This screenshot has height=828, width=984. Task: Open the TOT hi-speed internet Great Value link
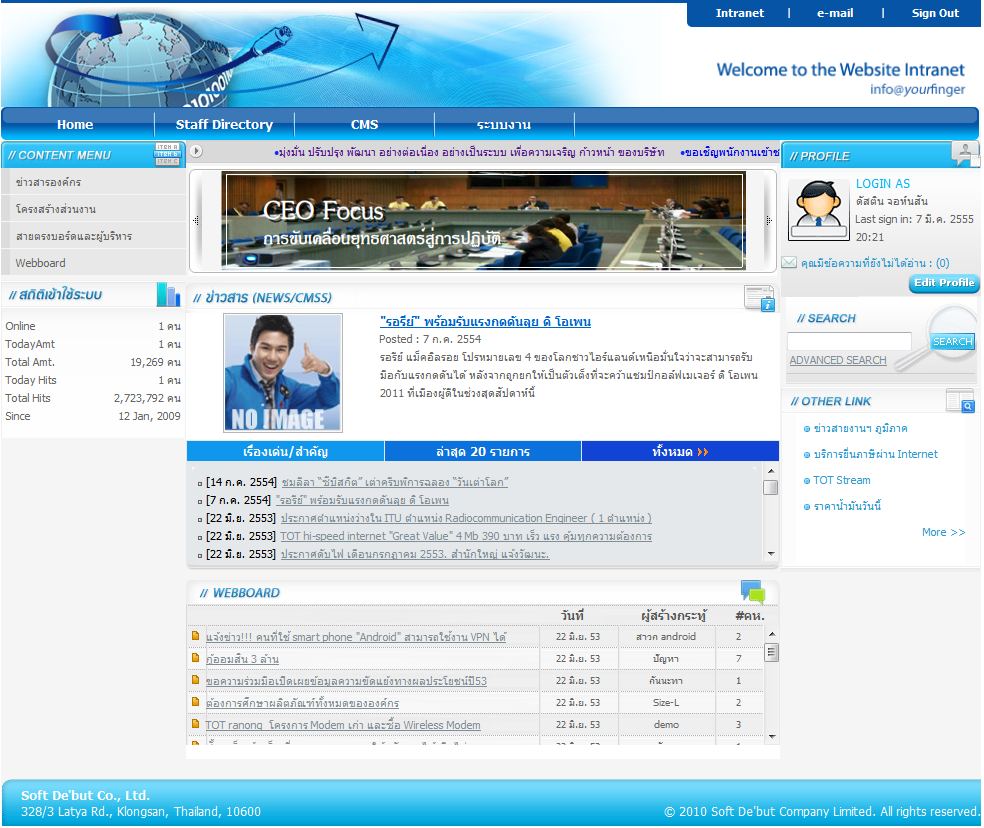coord(466,536)
